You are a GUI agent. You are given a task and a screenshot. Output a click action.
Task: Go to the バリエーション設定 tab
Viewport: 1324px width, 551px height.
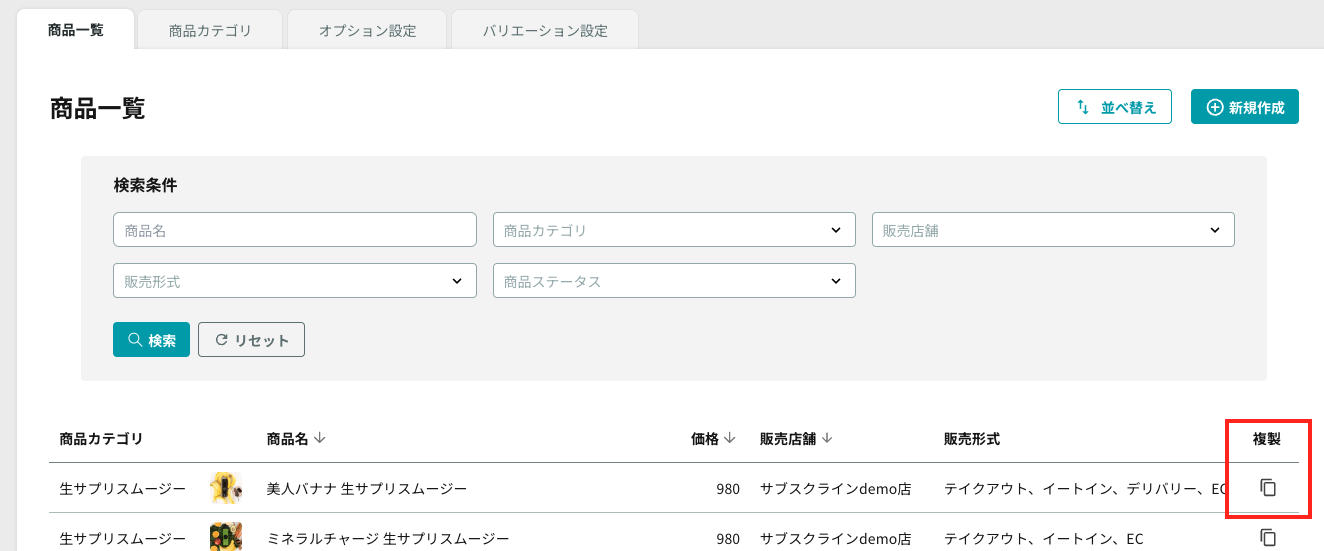[545, 30]
